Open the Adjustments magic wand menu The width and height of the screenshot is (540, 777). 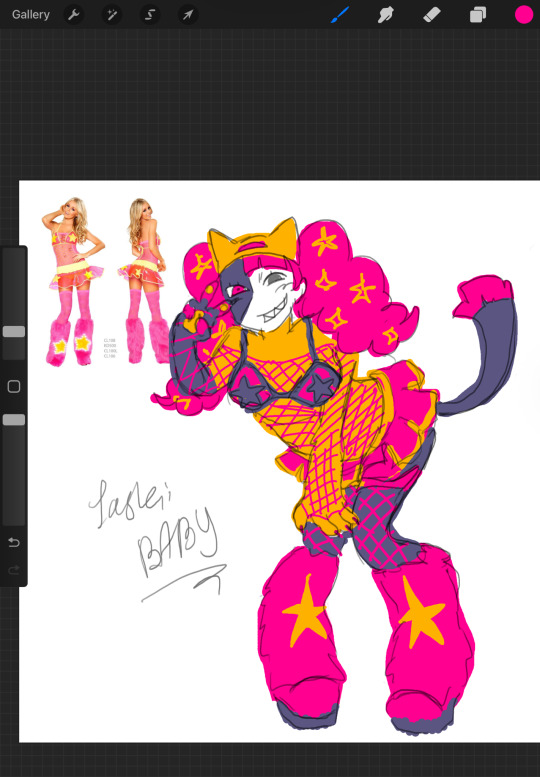[112, 15]
